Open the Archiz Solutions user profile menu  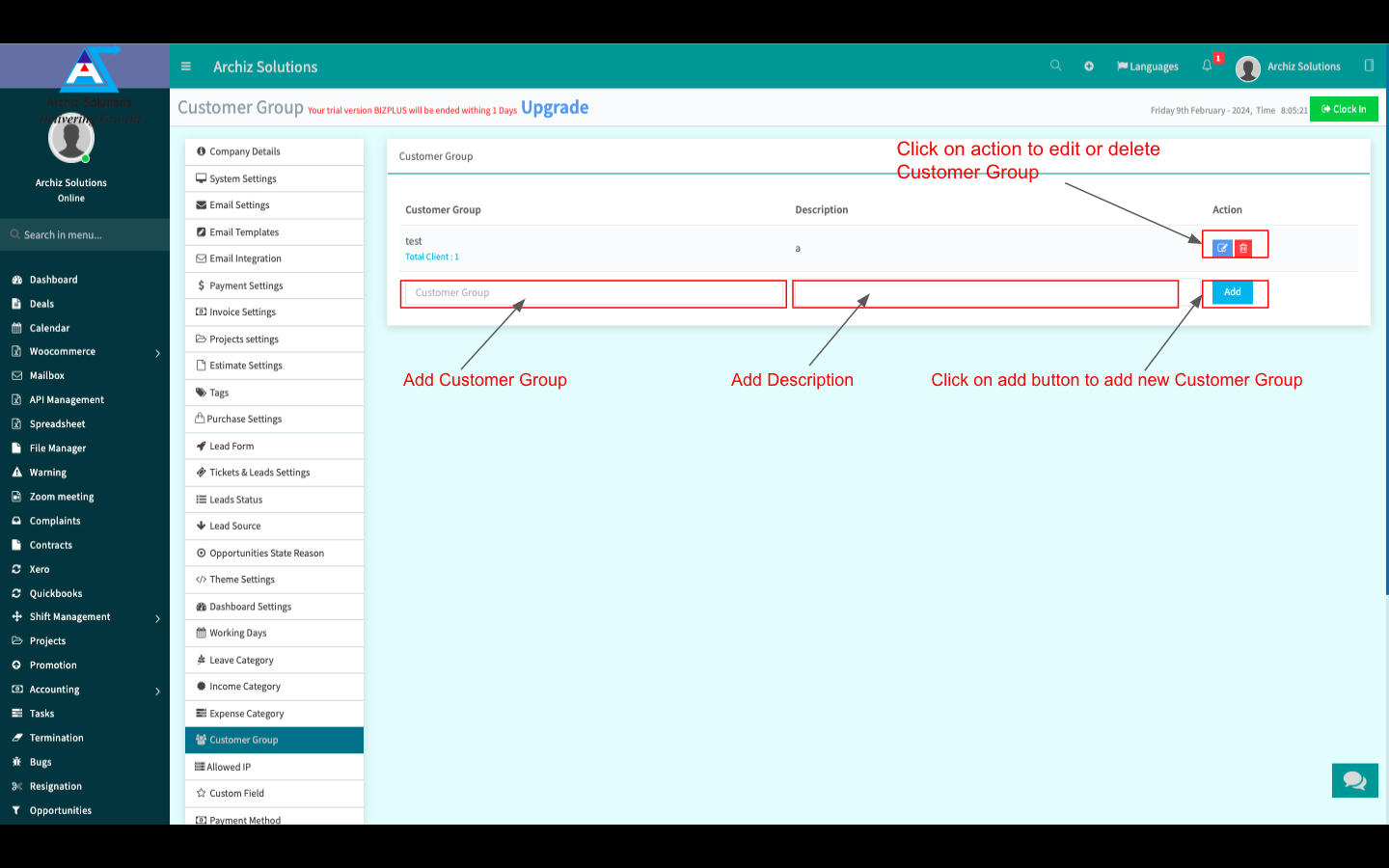pyautogui.click(x=1290, y=67)
